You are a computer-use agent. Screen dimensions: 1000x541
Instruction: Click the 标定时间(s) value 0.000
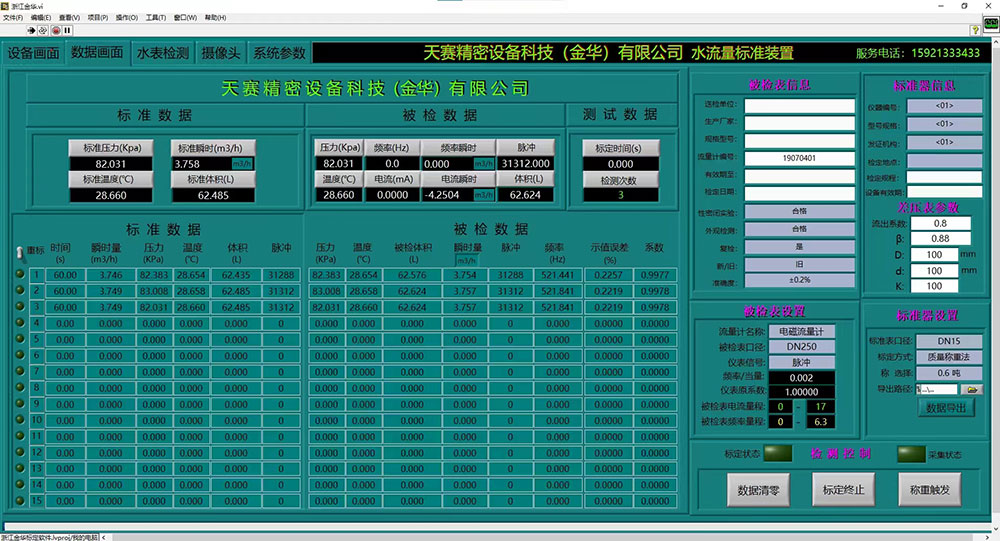click(x=620, y=164)
